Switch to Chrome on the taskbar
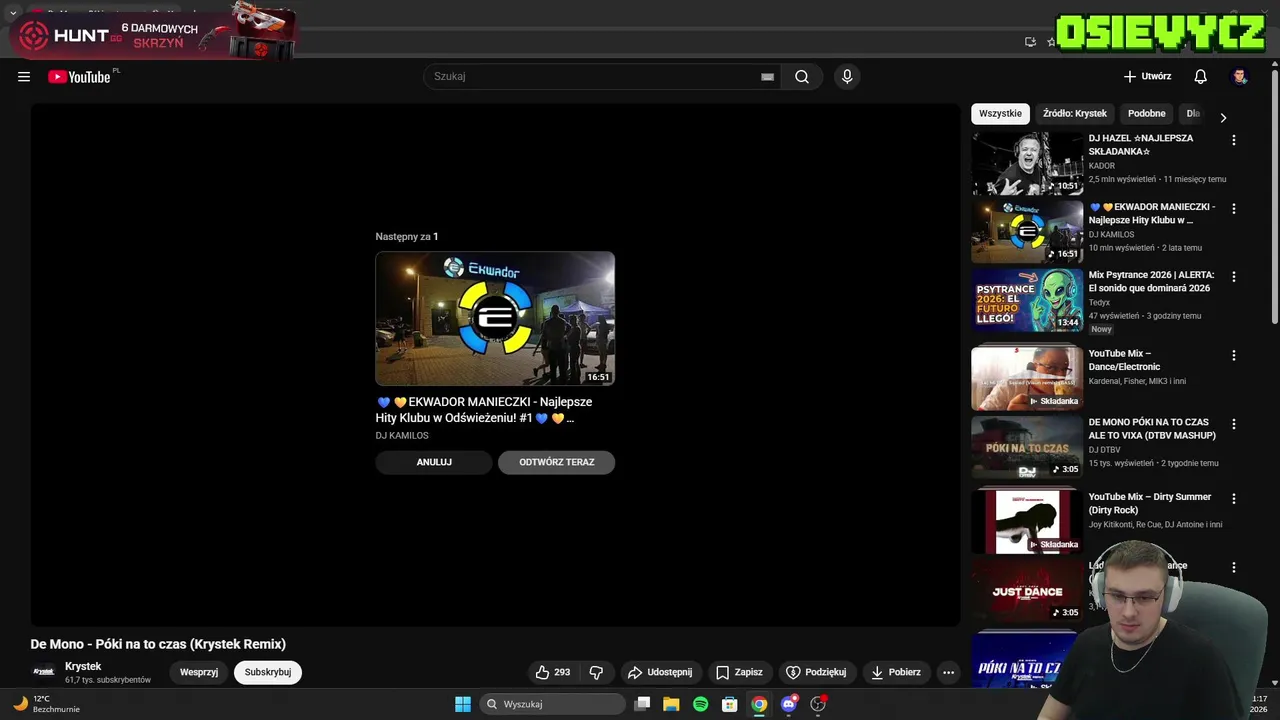The width and height of the screenshot is (1280, 720). (x=759, y=704)
